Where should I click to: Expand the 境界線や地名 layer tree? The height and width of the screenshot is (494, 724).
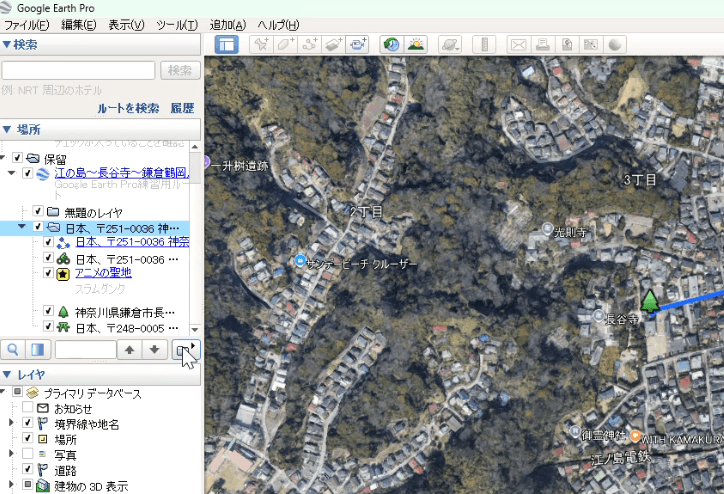coord(11,424)
